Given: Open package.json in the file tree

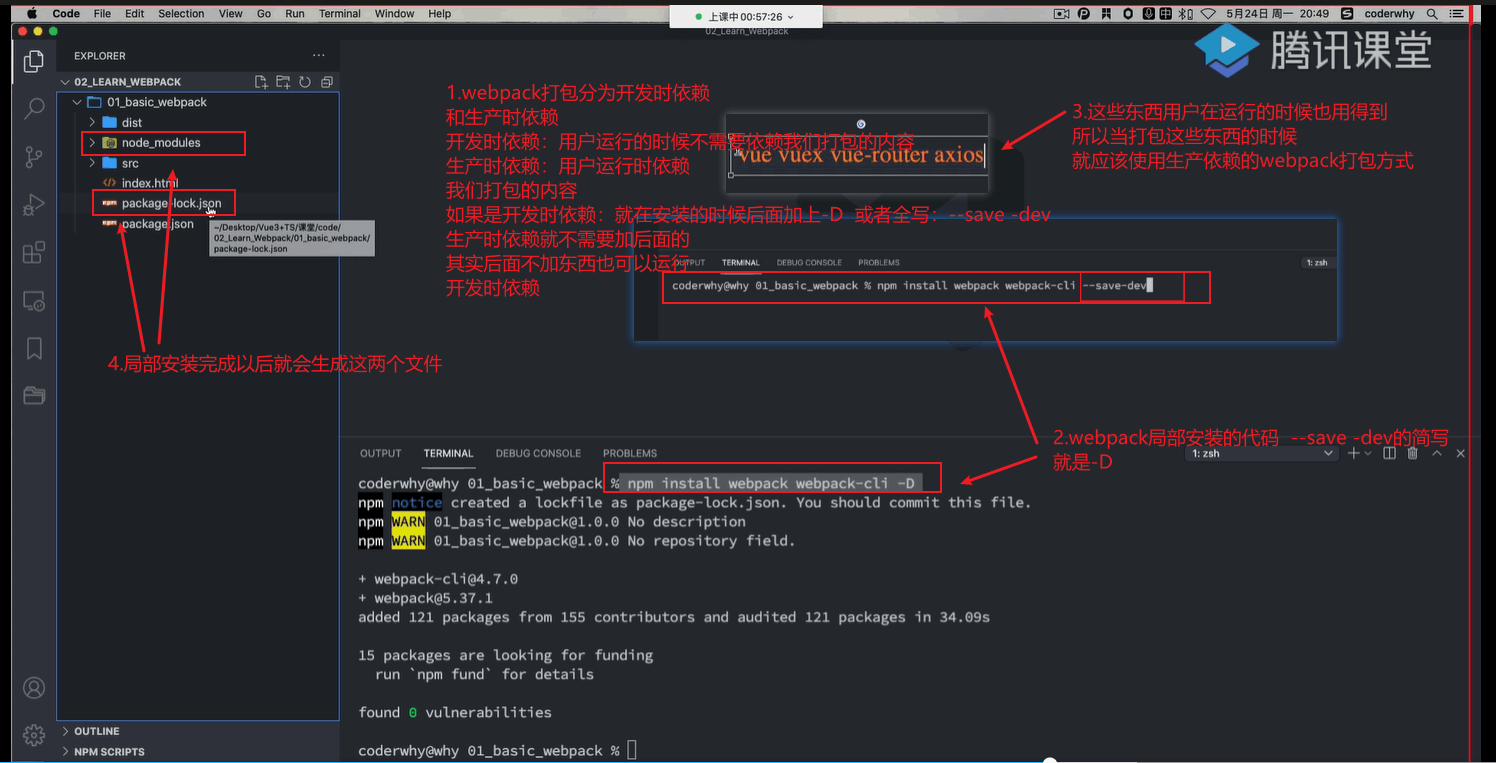Looking at the screenshot, I should 158,224.
